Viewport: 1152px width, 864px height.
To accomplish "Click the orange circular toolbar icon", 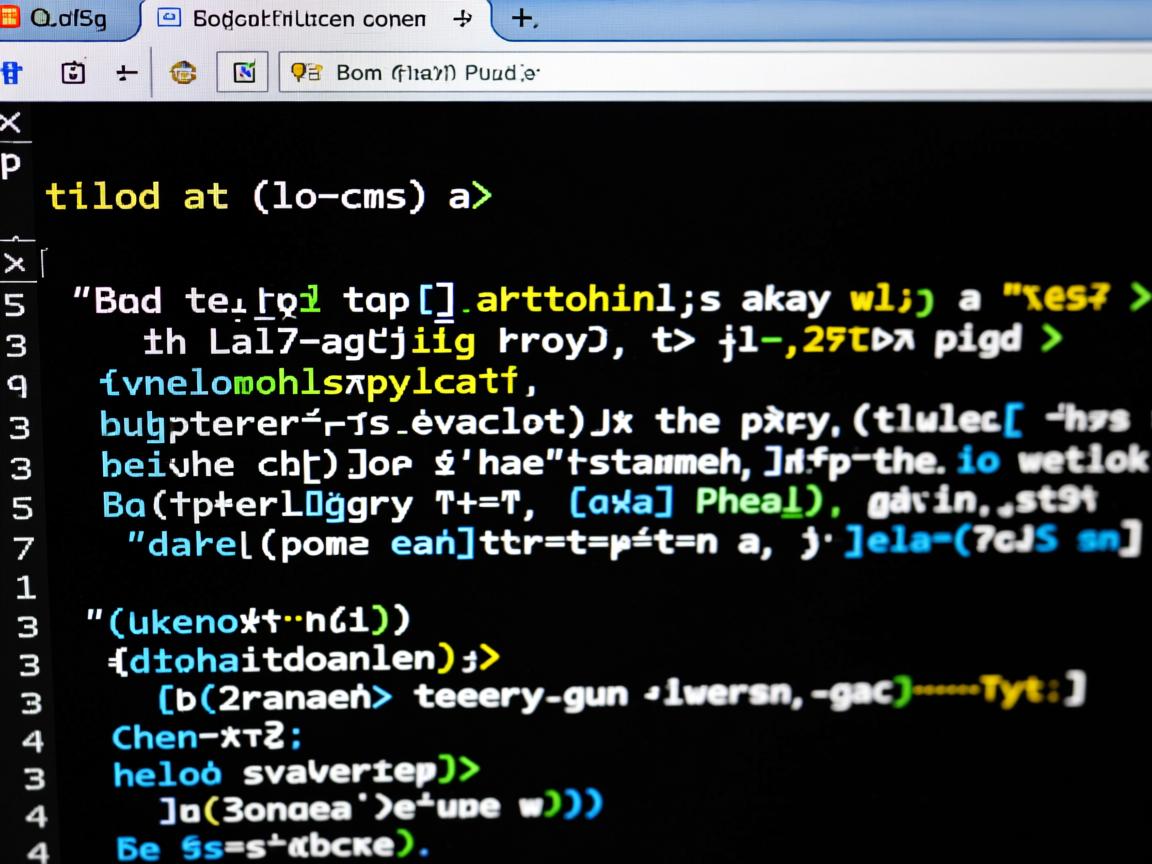I will 183,72.
